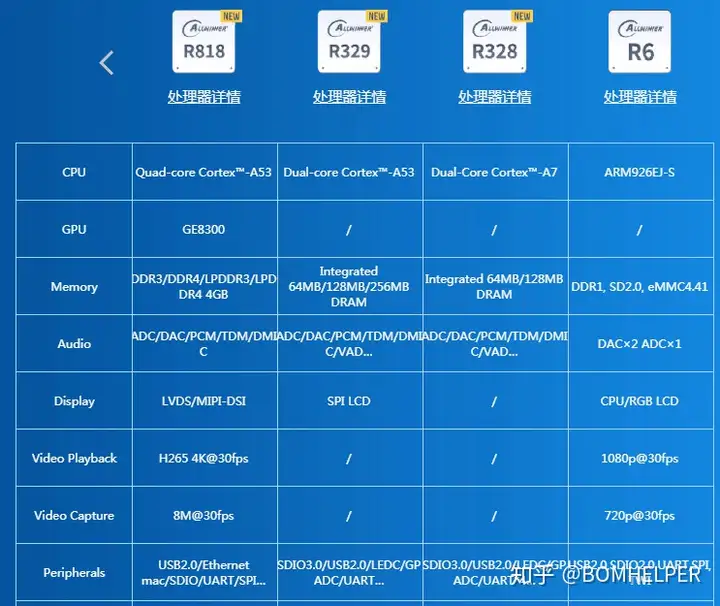The width and height of the screenshot is (720, 606).
Task: Click the 8M@30fps cell
Action: pyautogui.click(x=204, y=515)
